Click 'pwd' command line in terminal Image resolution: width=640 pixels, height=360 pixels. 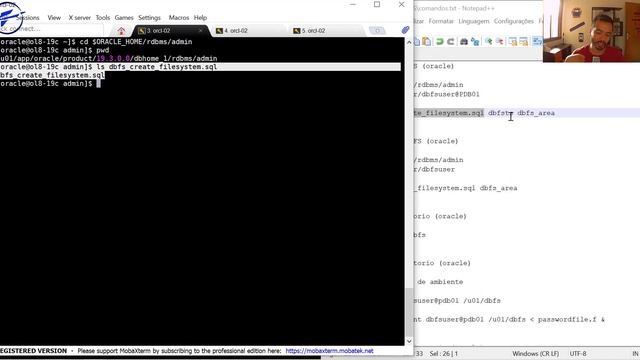point(102,50)
